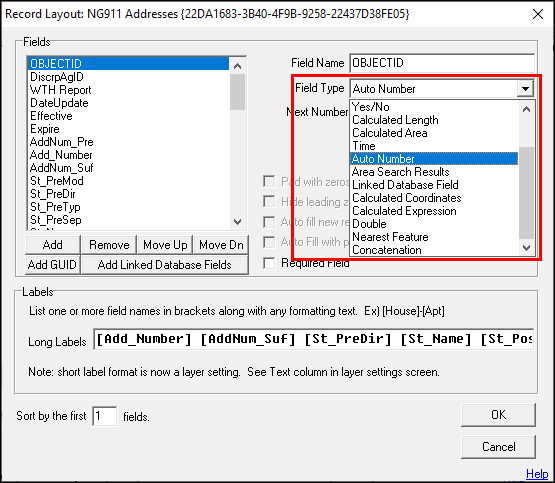The width and height of the screenshot is (555, 483).
Task: Click the Move Up button
Action: (165, 245)
